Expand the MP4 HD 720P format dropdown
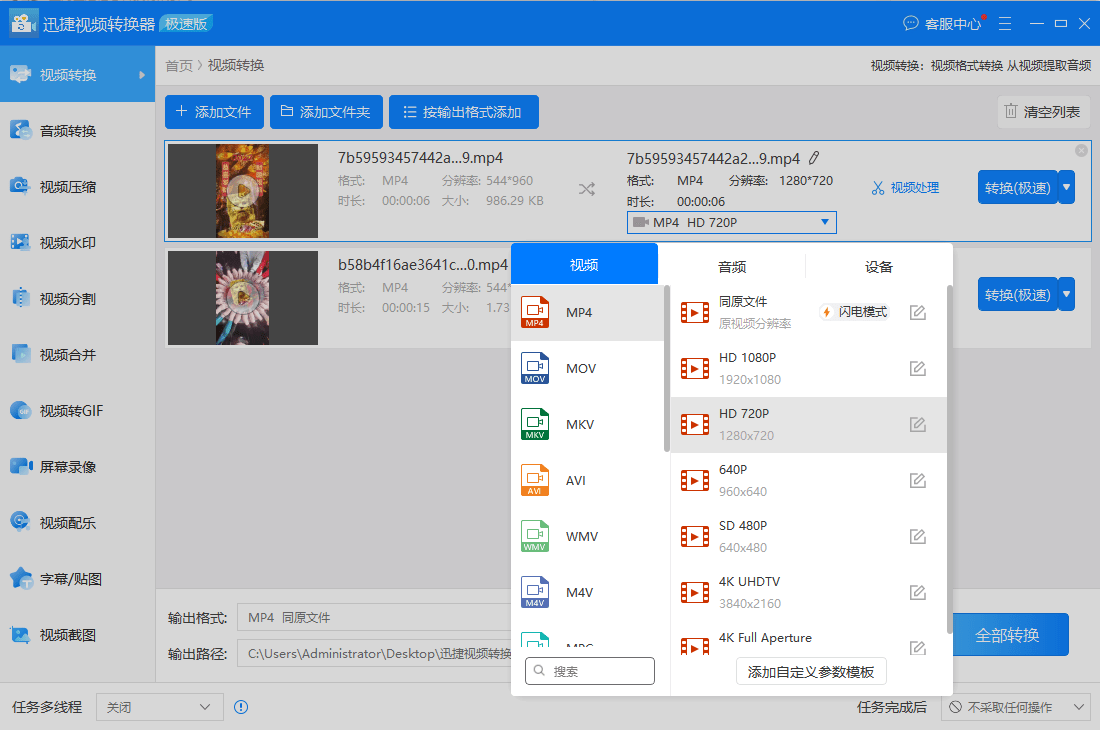Viewport: 1100px width, 730px height. [x=731, y=222]
